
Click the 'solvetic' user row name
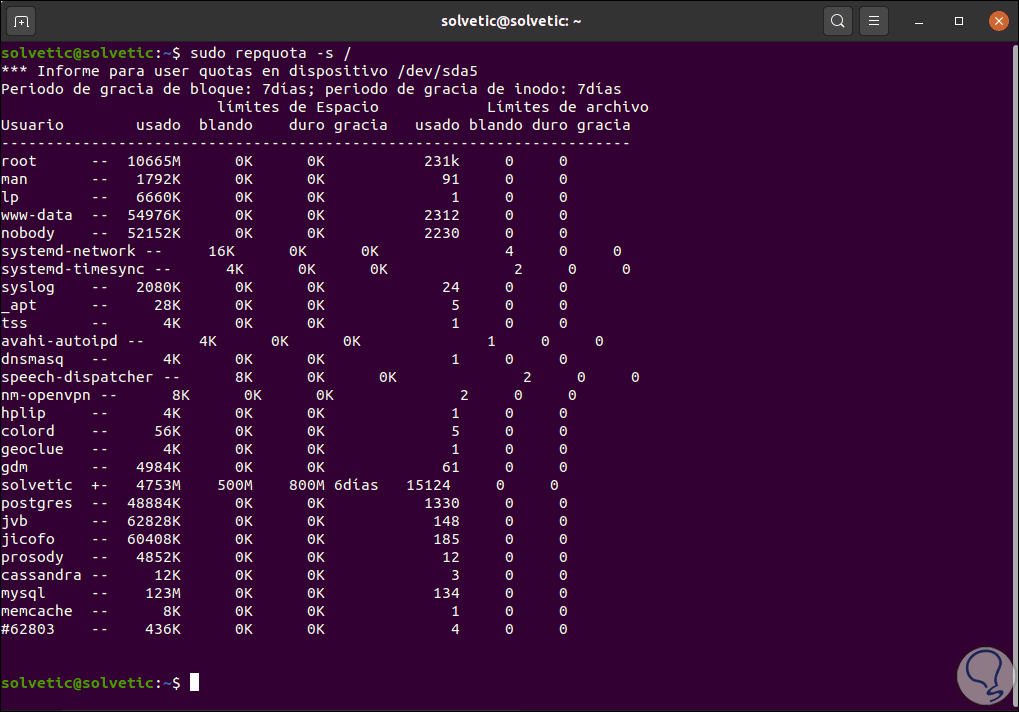[x=37, y=485]
